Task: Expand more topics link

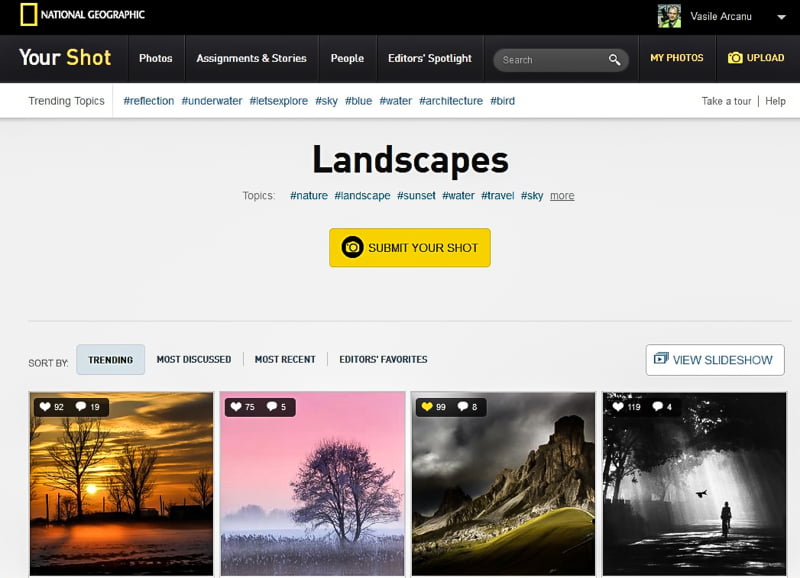Action: [562, 196]
